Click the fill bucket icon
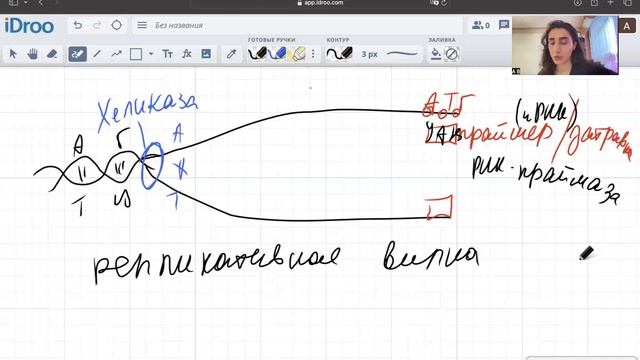The image size is (640, 360). pyautogui.click(x=436, y=54)
